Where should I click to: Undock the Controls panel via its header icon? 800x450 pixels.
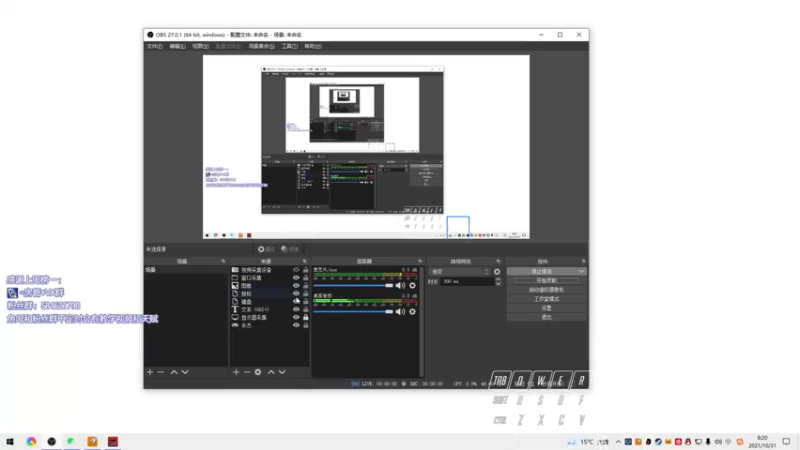pyautogui.click(x=584, y=261)
